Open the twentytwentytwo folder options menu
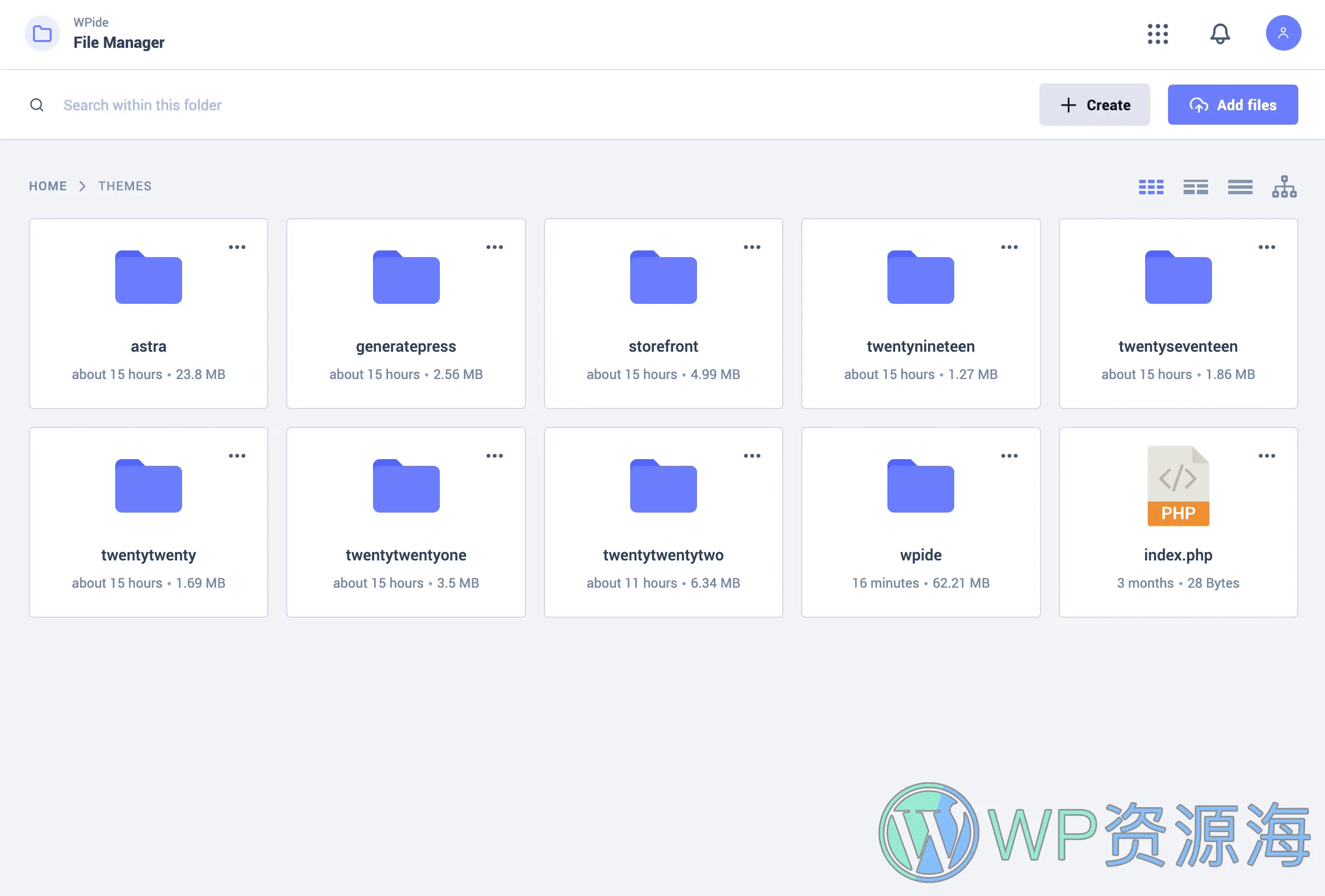This screenshot has height=896, width=1325. [x=752, y=456]
